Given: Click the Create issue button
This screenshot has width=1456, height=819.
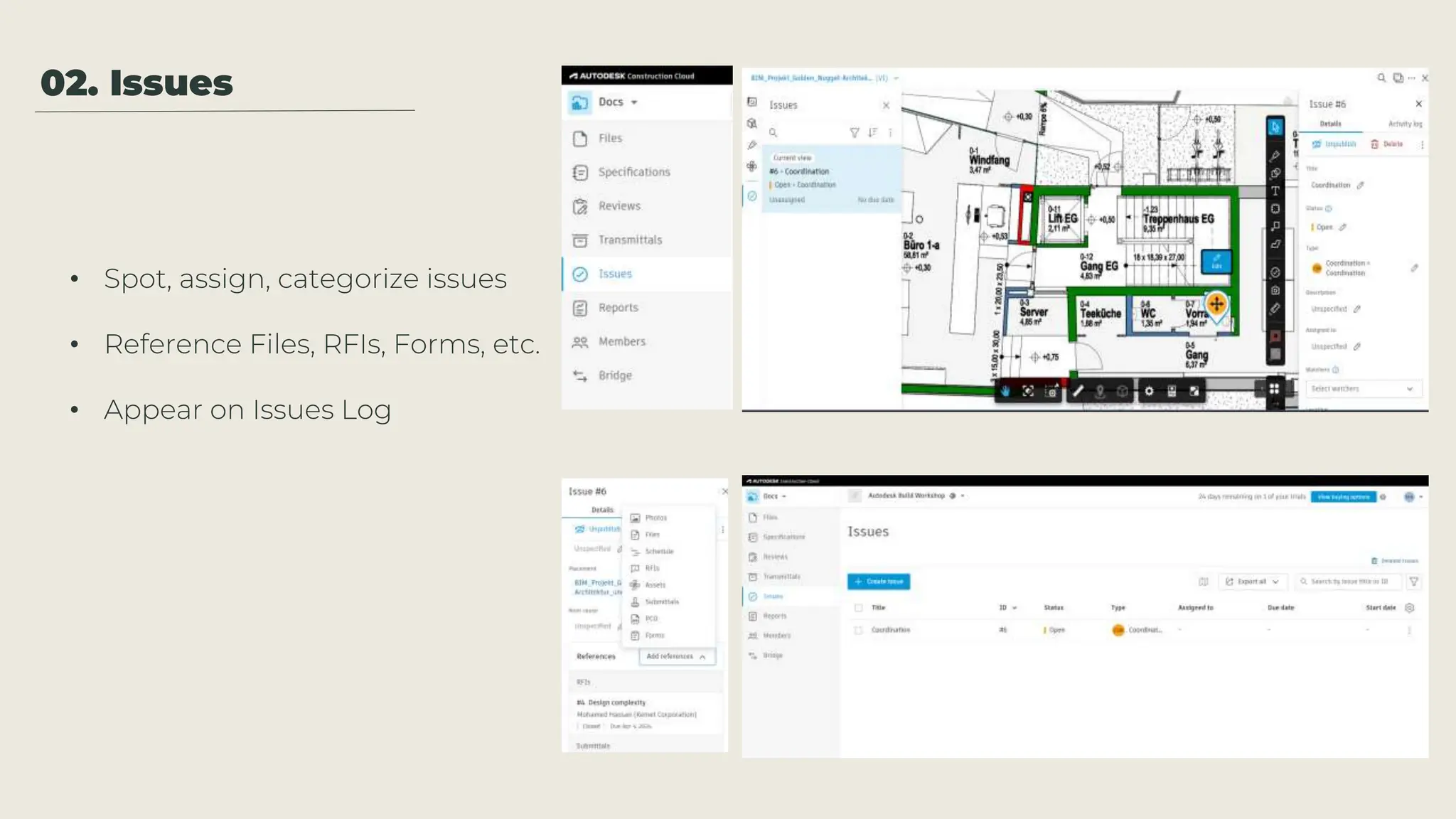Looking at the screenshot, I should pyautogui.click(x=879, y=582).
